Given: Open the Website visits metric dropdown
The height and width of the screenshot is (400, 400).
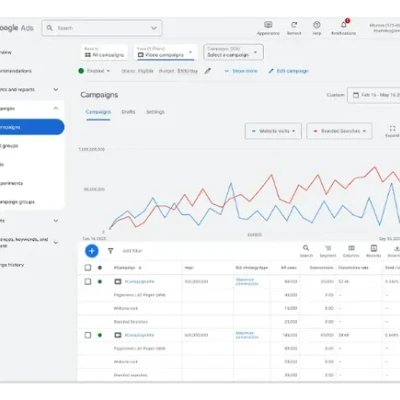Looking at the screenshot, I should tap(273, 131).
